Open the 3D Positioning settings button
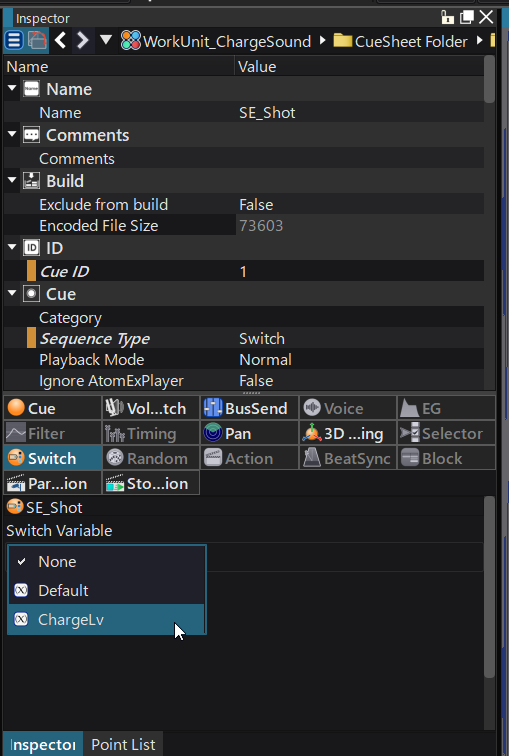509x756 pixels. tap(348, 433)
